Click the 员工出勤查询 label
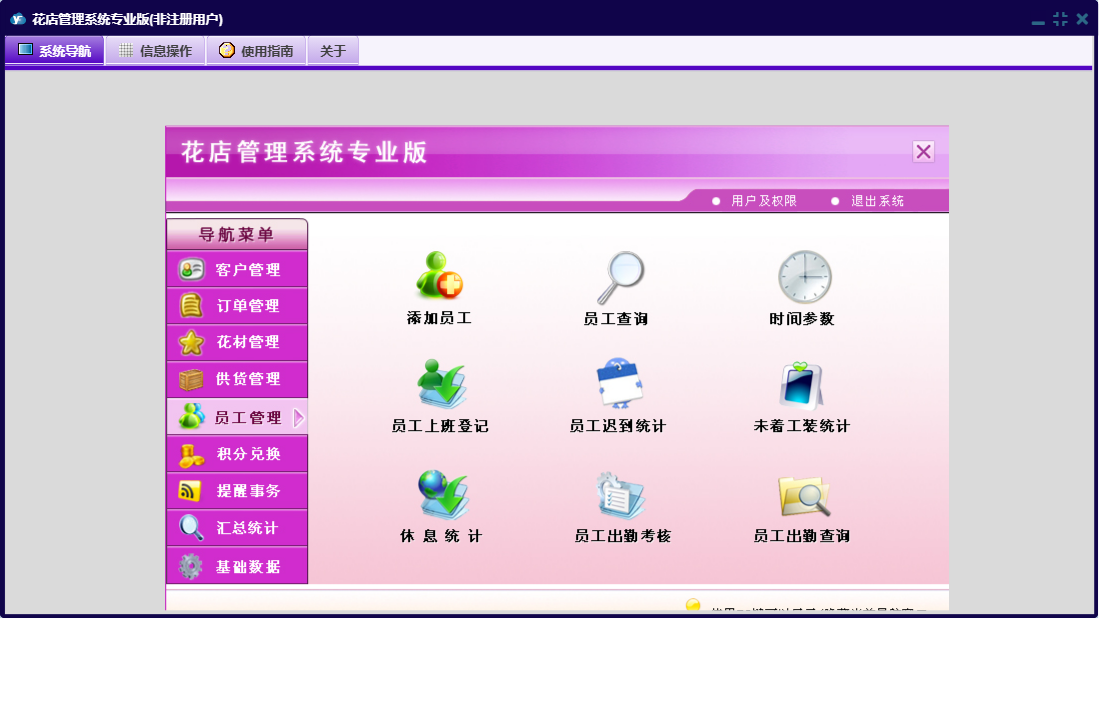The width and height of the screenshot is (1099, 723). pyautogui.click(x=802, y=536)
